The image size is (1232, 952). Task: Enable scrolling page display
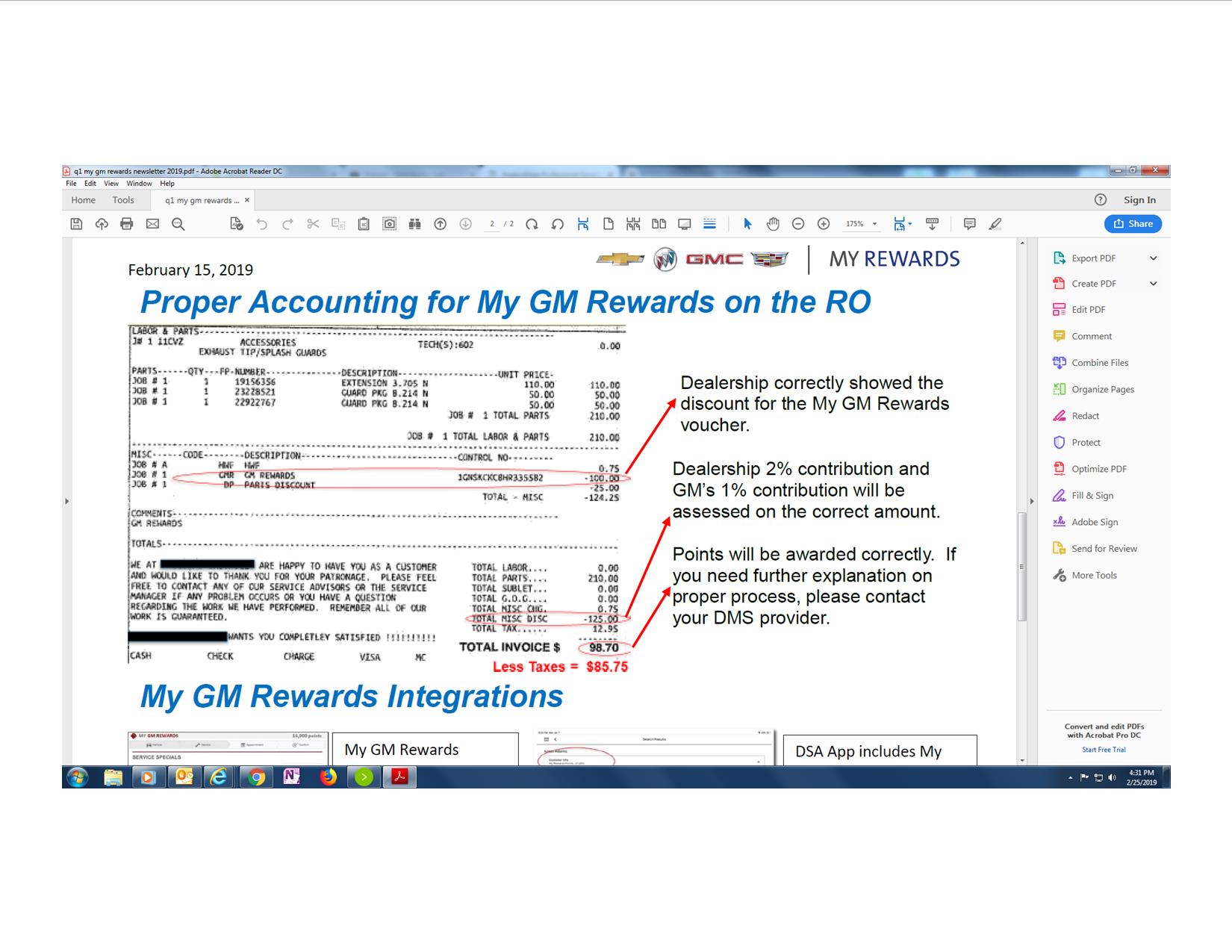[x=583, y=224]
